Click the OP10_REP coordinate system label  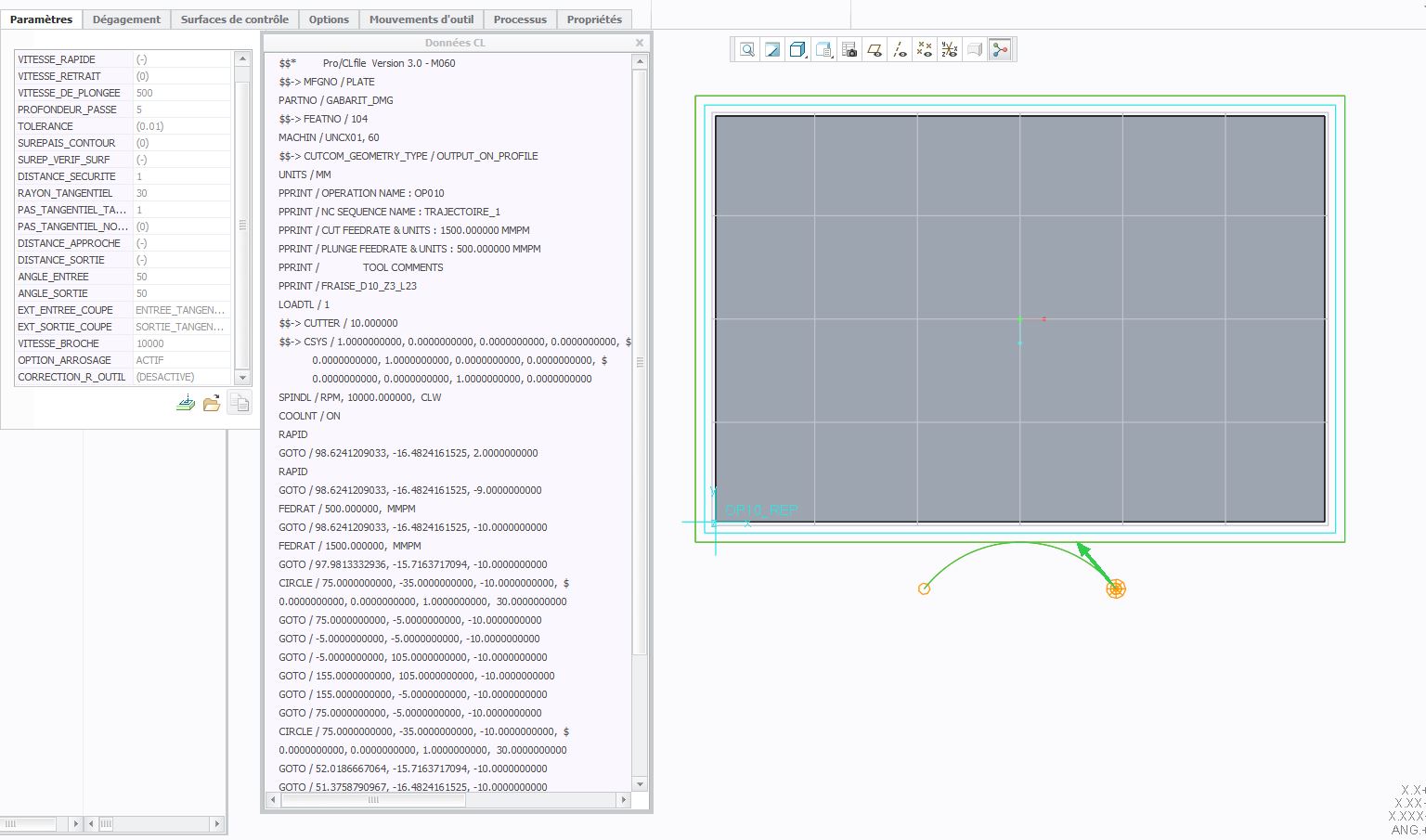point(760,510)
